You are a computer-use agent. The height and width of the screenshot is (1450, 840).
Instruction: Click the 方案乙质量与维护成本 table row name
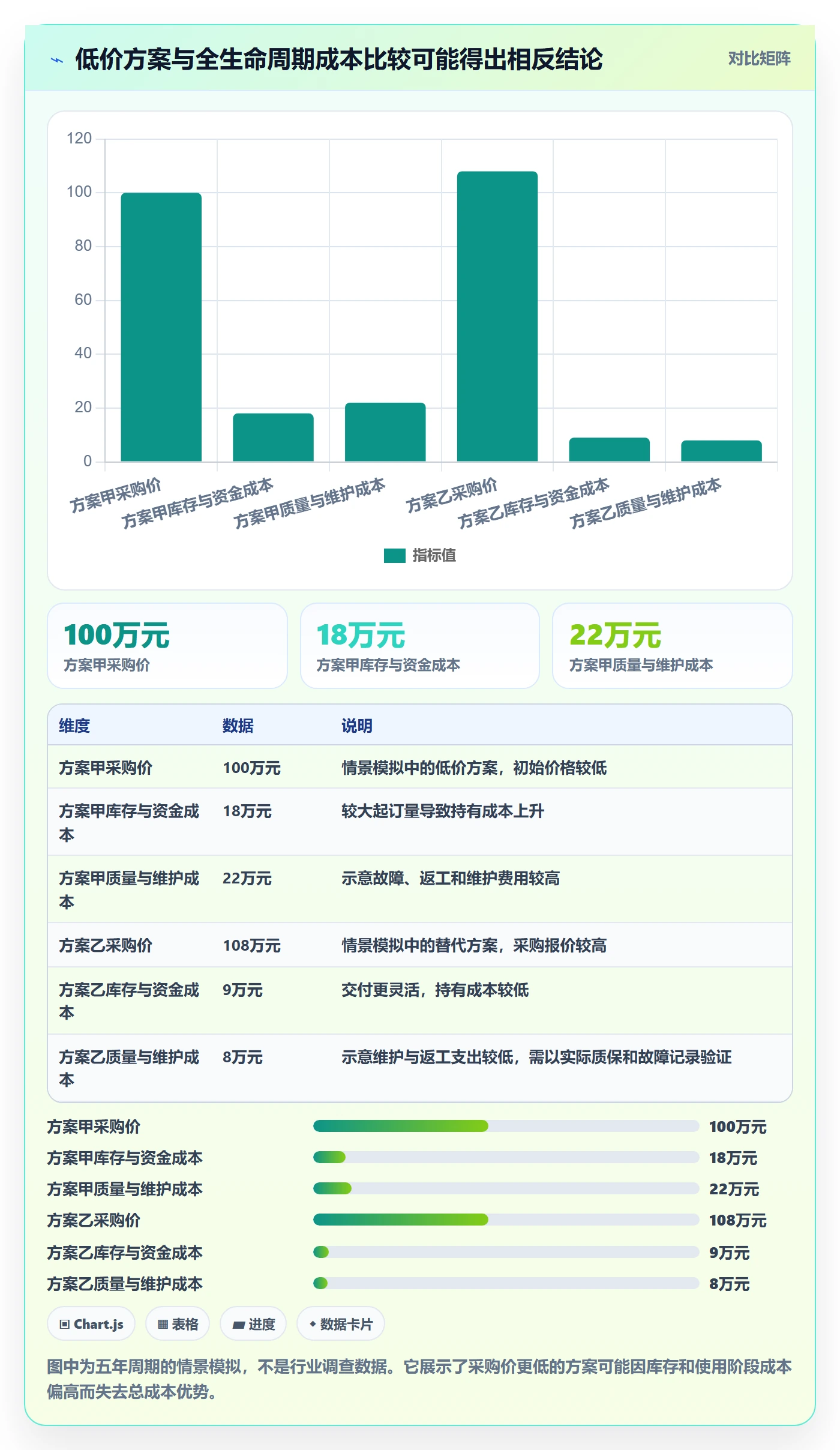129,1068
